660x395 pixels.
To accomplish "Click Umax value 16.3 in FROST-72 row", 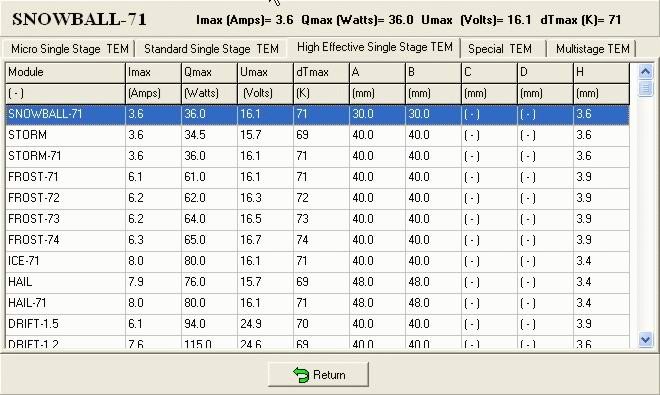I will tap(251, 198).
